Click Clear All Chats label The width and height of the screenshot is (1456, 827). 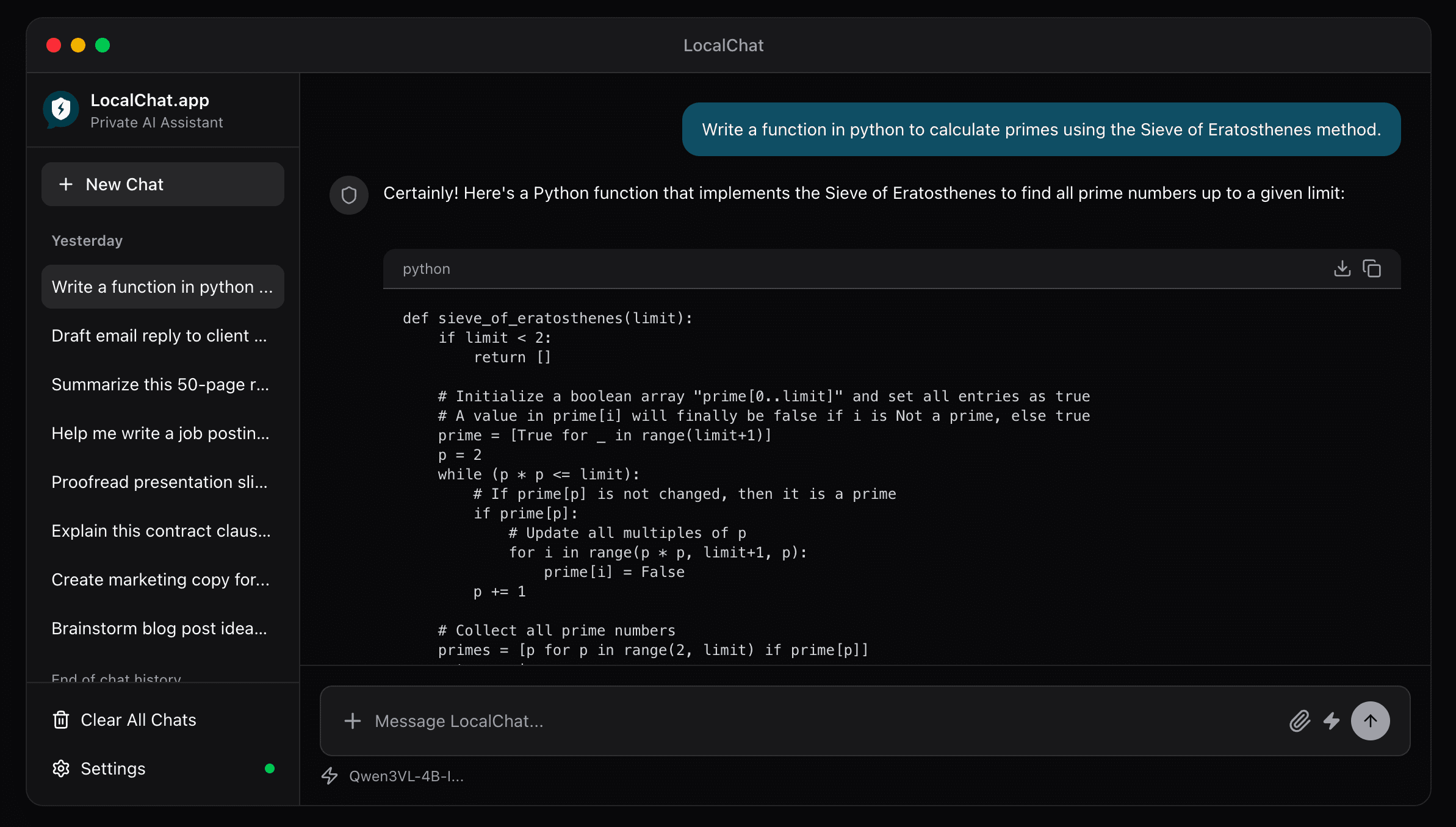(139, 720)
